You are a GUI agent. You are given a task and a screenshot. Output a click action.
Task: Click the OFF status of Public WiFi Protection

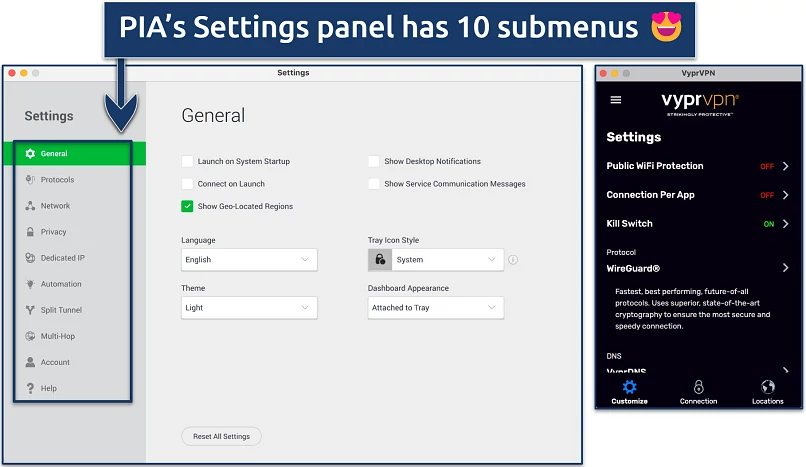(x=767, y=166)
